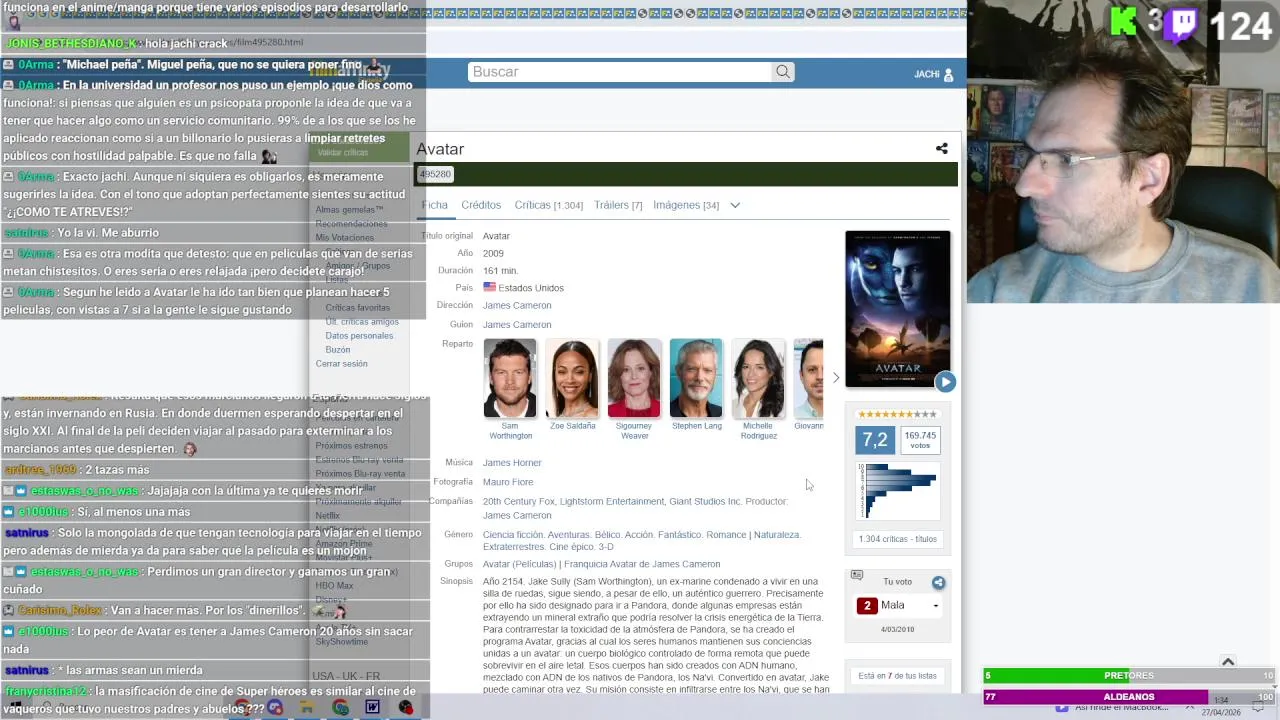Click the green PRETORES progress bar
This screenshot has height=720, width=1280.
point(1129,676)
